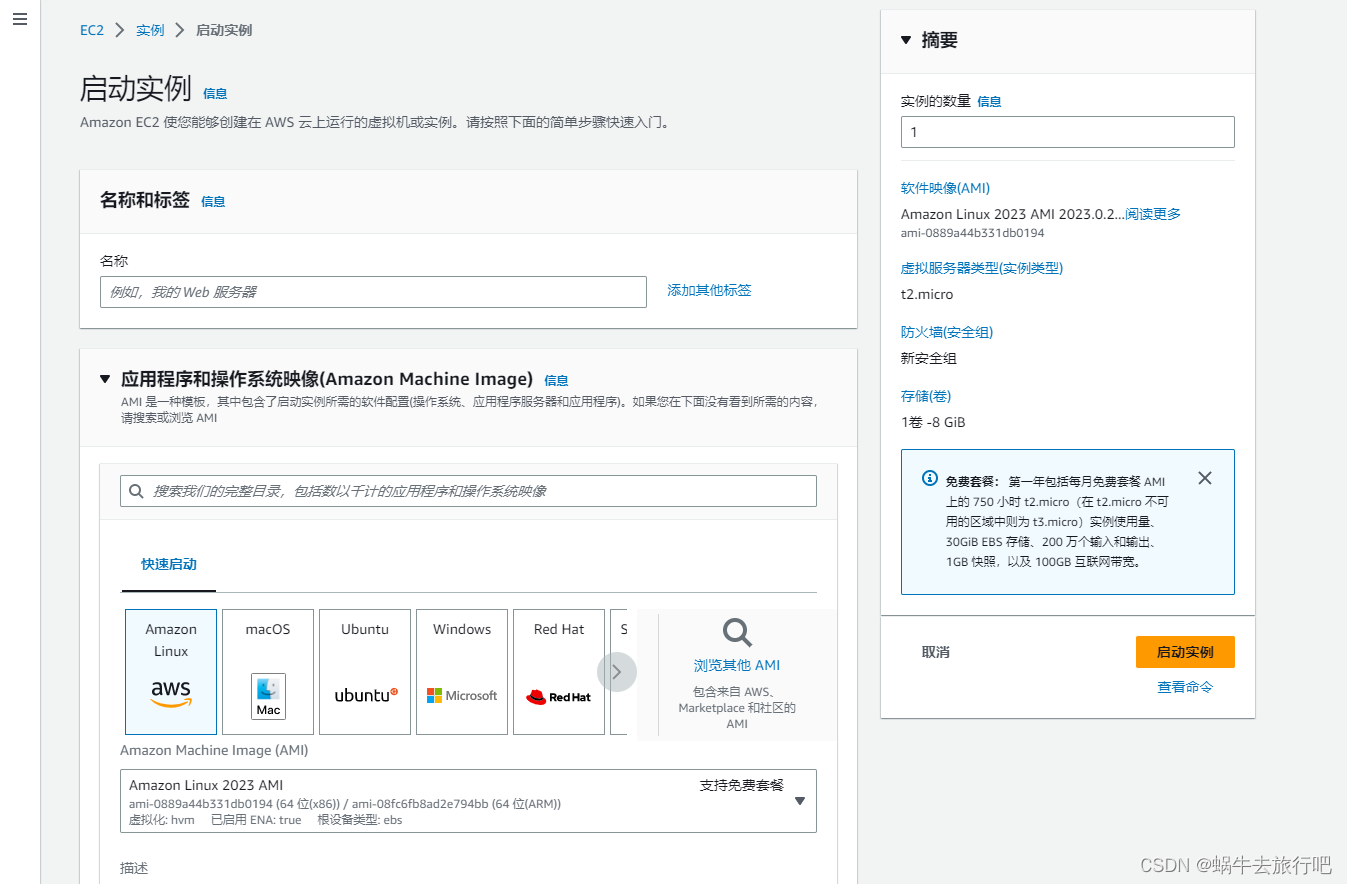This screenshot has width=1347, height=884.
Task: Select the aws logo for Amazon Linux
Action: (171, 693)
